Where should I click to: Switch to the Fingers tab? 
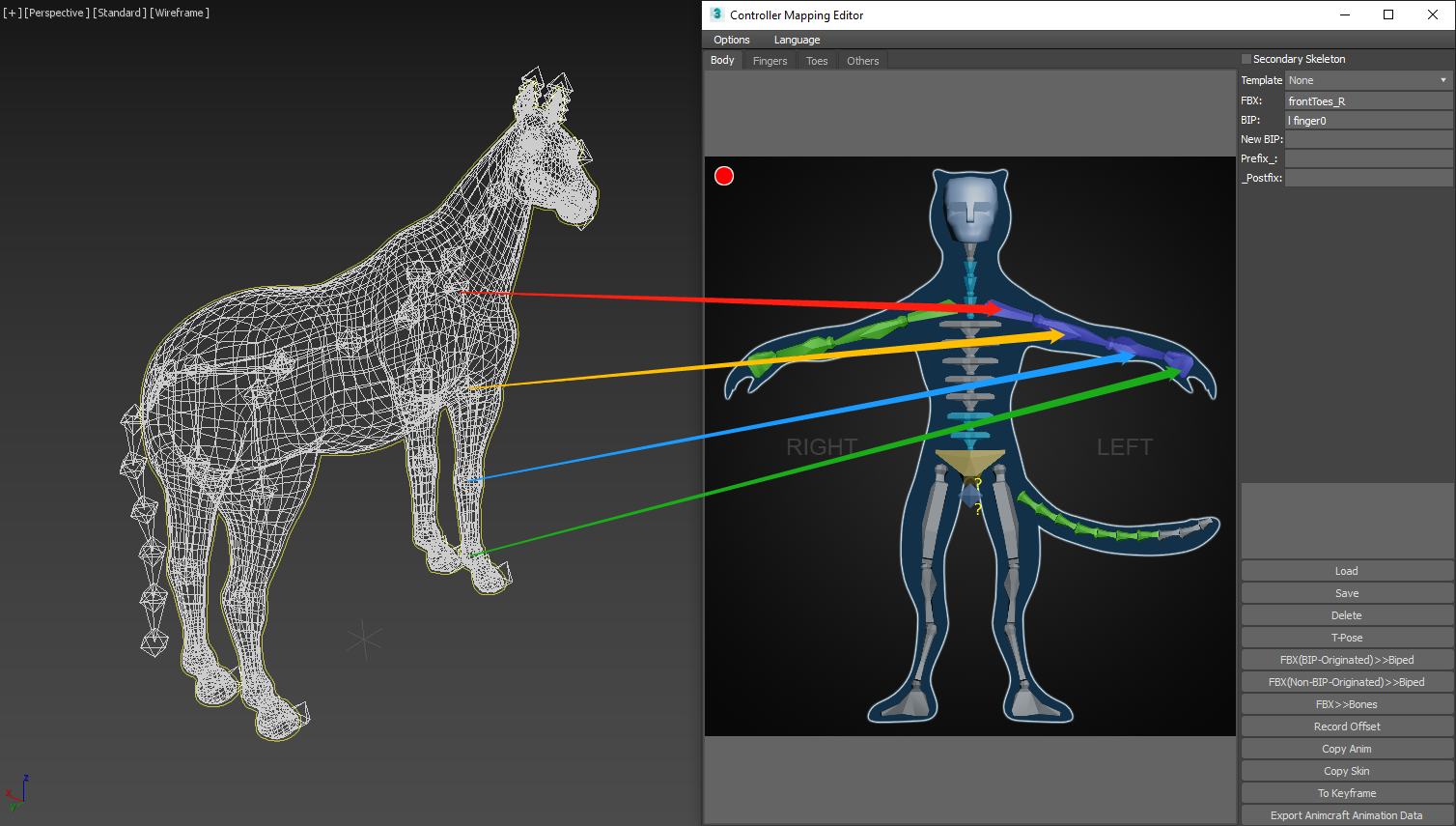pyautogui.click(x=770, y=61)
